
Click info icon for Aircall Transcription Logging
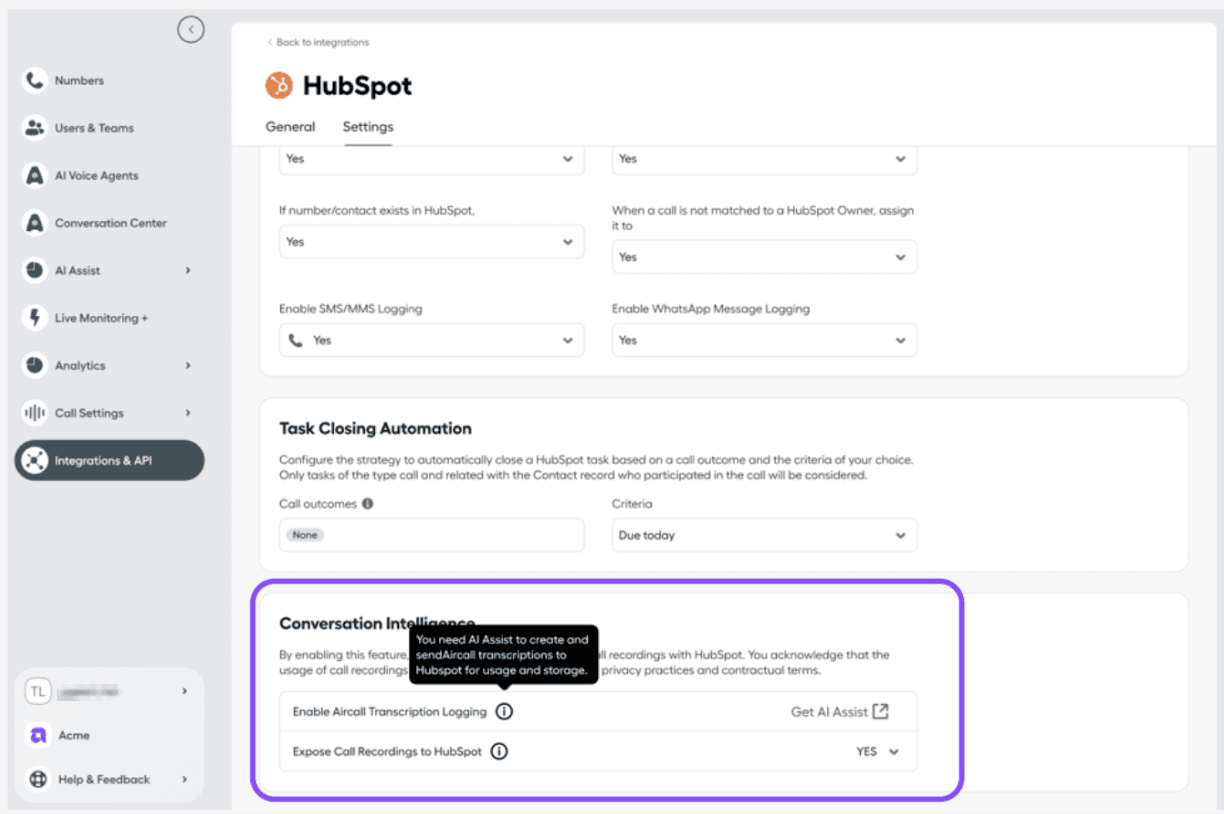point(504,712)
